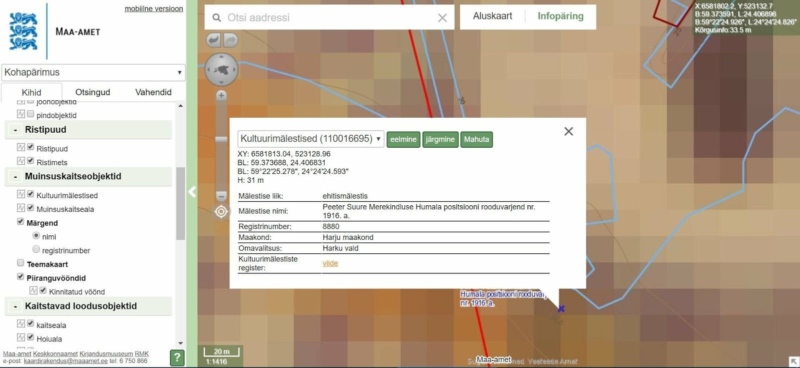Open the Kultuurimälestised (110016695) dropdown
This screenshot has width=800, height=368.
click(311, 139)
